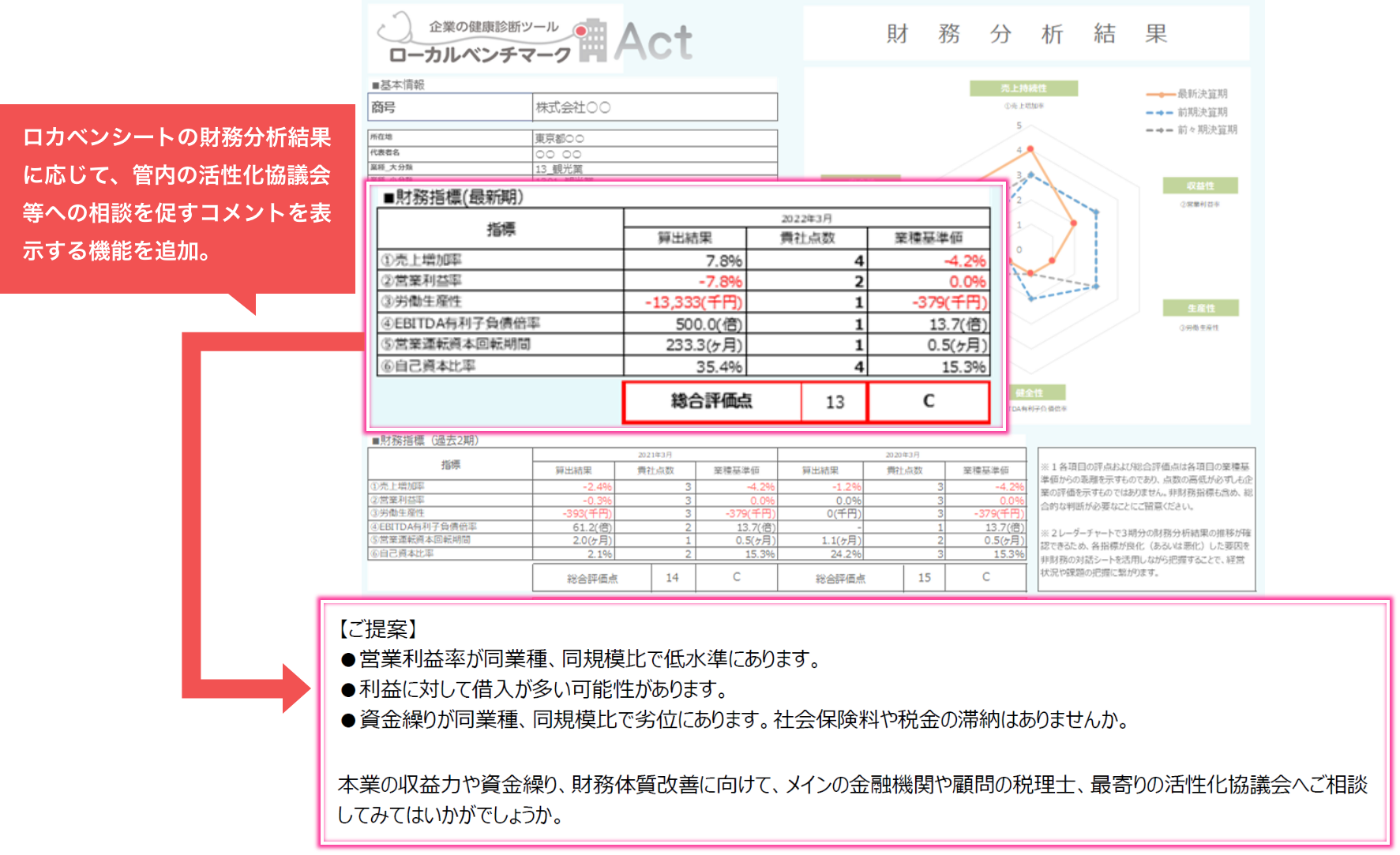The width and height of the screenshot is (1400, 855).
Task: Select the 財務分析結果 page heading
Action: (1026, 34)
